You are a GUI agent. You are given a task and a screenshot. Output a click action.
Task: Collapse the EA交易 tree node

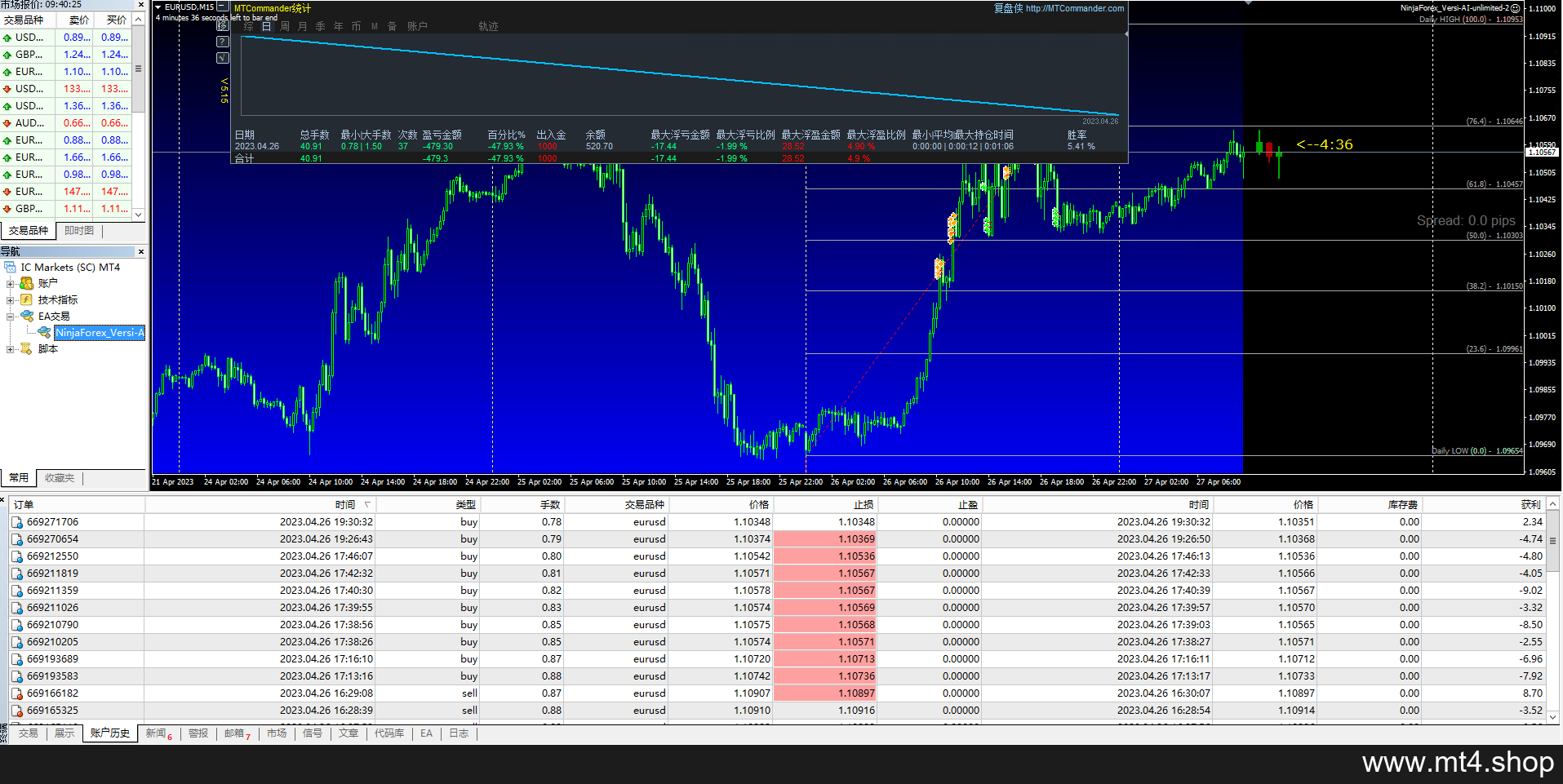tap(10, 317)
